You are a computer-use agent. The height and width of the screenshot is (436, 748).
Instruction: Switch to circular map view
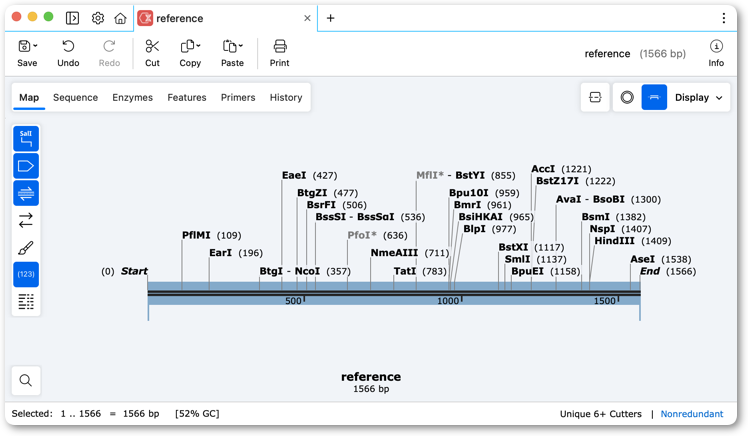click(x=627, y=97)
